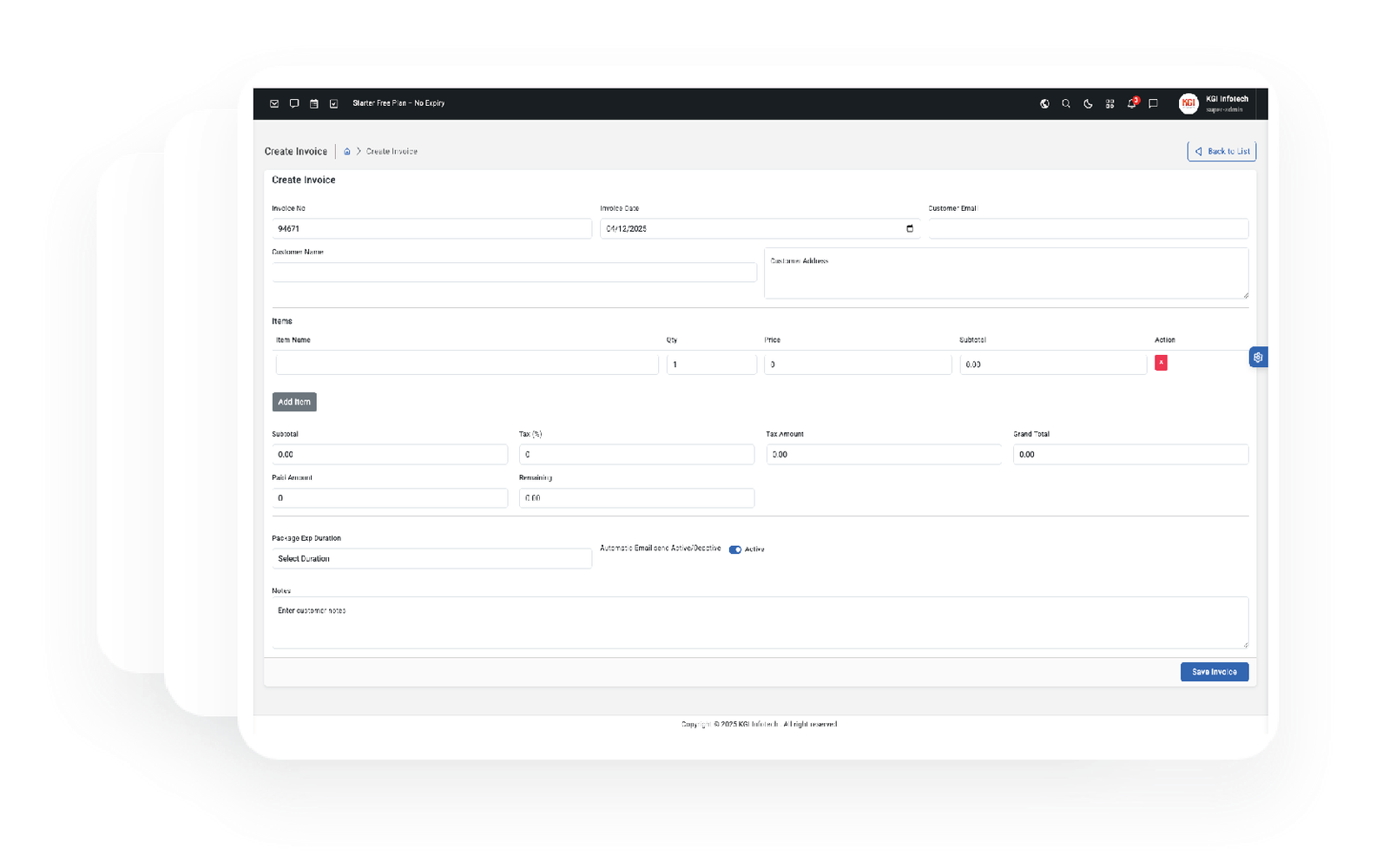Image resolution: width=1389 pixels, height=868 pixels.
Task: Open the apps grid icon
Action: click(x=1109, y=103)
